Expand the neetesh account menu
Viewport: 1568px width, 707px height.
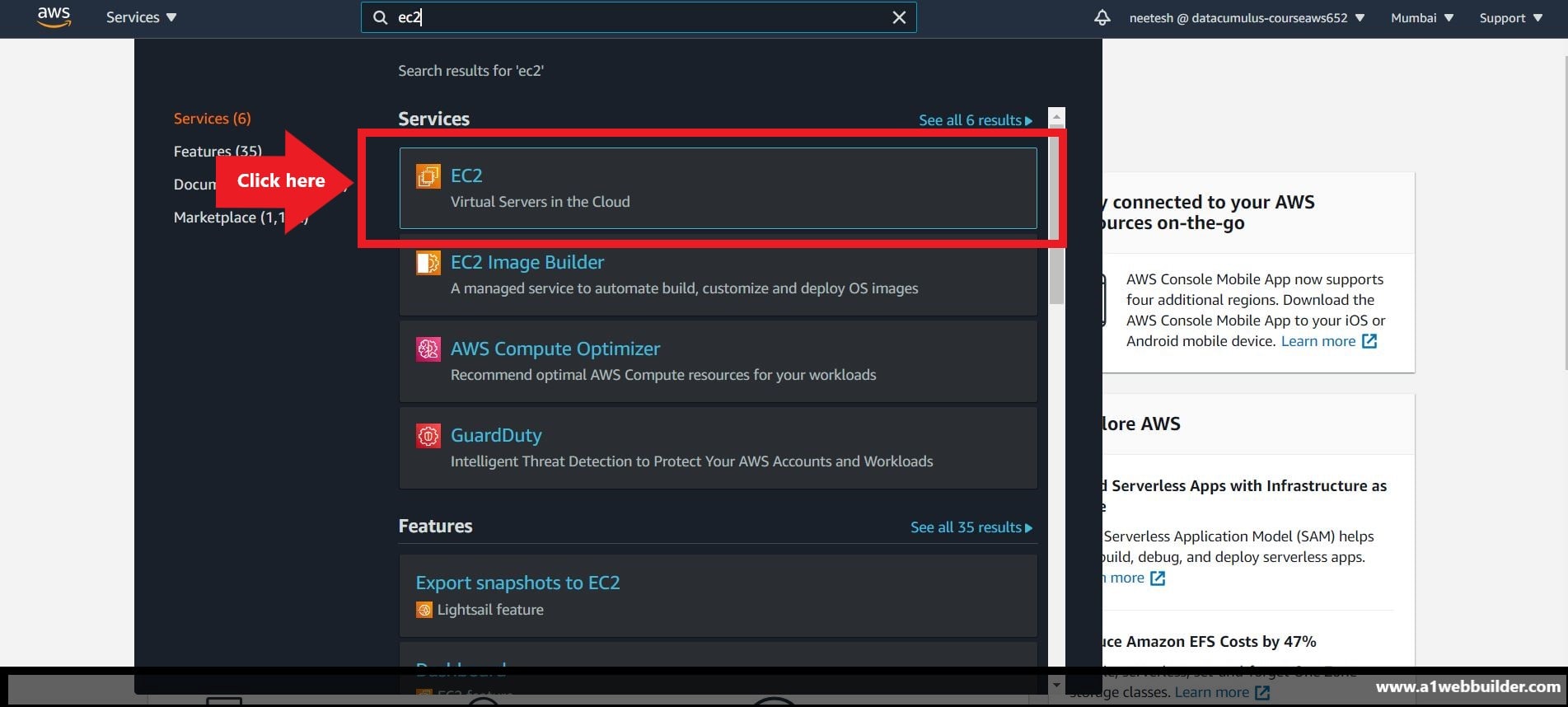pyautogui.click(x=1247, y=17)
